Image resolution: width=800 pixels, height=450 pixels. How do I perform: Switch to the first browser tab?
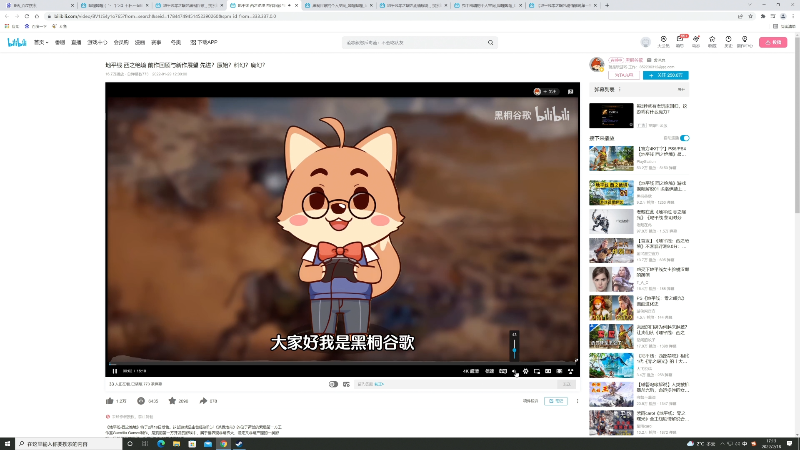click(39, 5)
